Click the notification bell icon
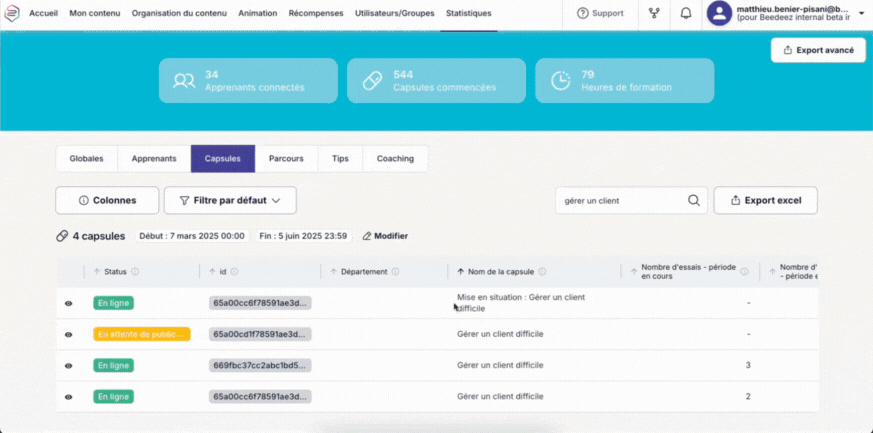This screenshot has width=873, height=433. (x=685, y=14)
